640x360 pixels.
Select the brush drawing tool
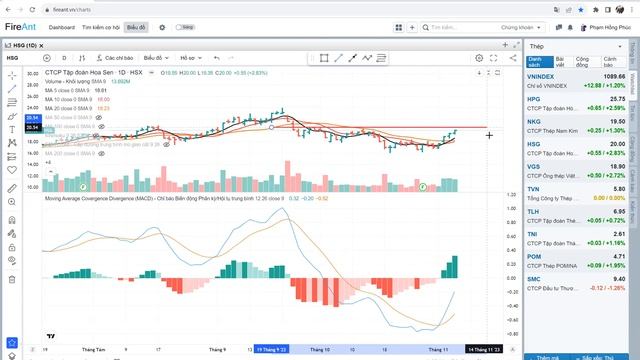(x=12, y=116)
